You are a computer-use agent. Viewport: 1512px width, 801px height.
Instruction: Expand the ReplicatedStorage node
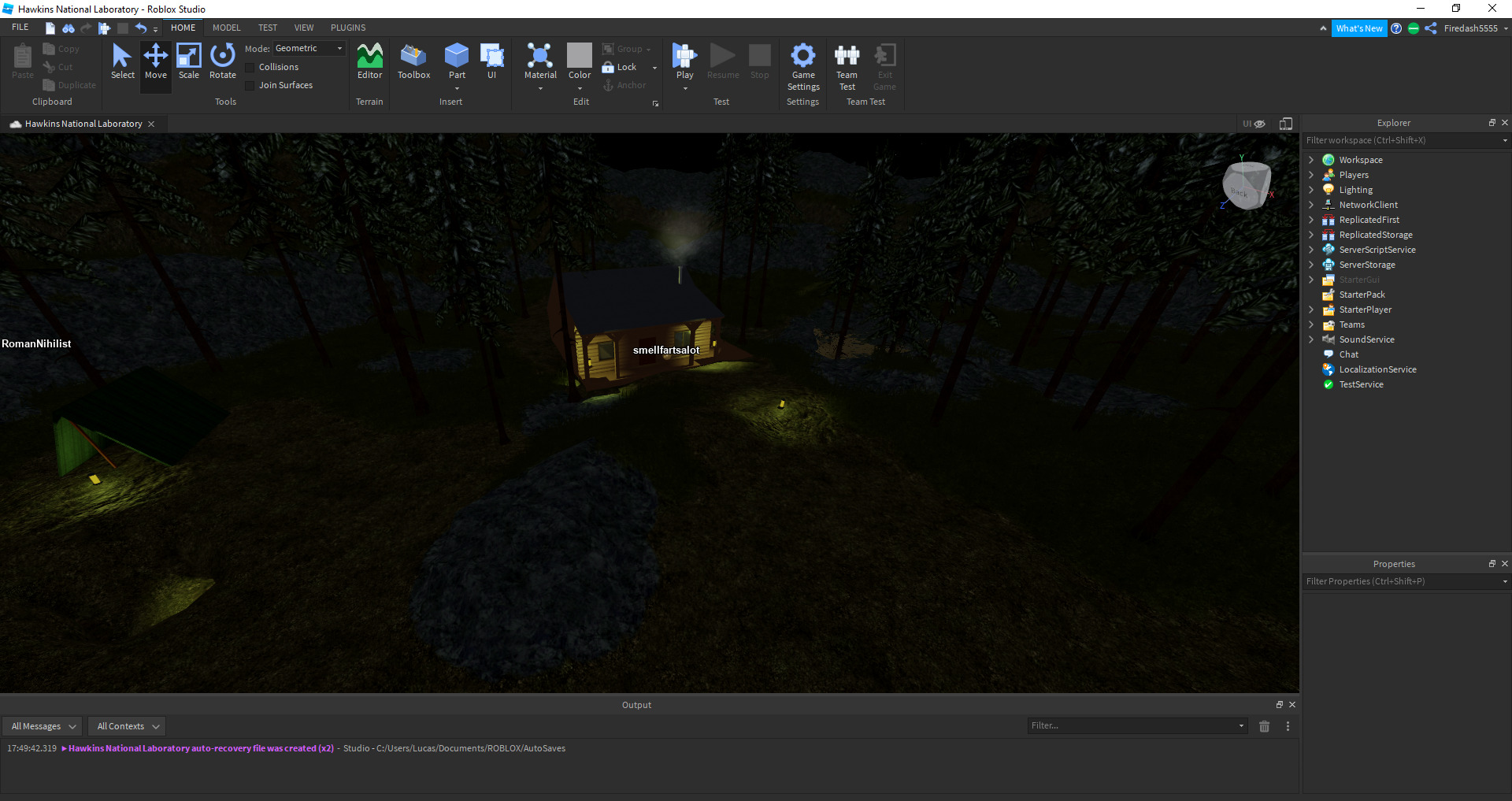click(1311, 235)
